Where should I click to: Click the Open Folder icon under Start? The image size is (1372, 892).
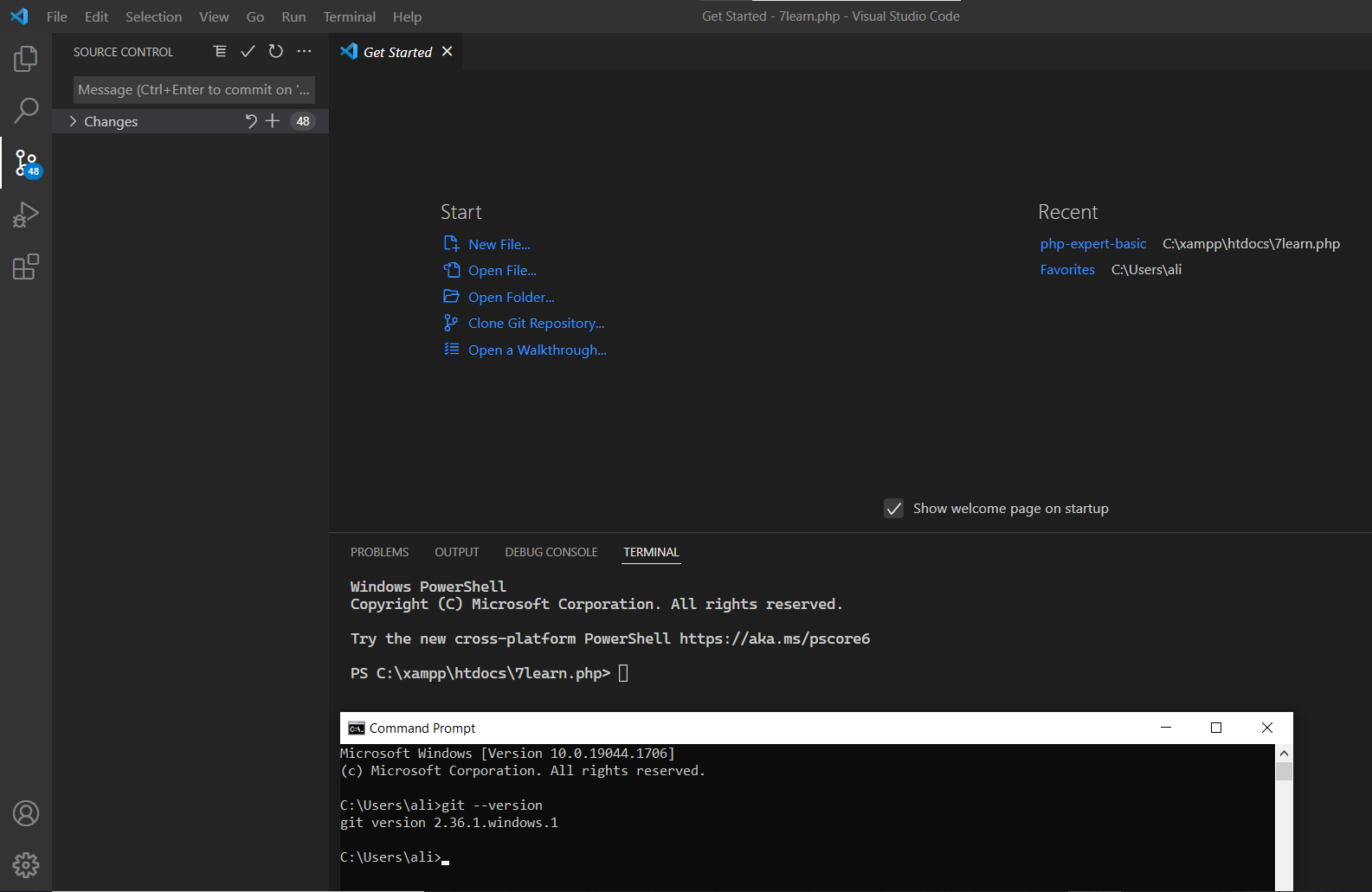pyautogui.click(x=451, y=296)
